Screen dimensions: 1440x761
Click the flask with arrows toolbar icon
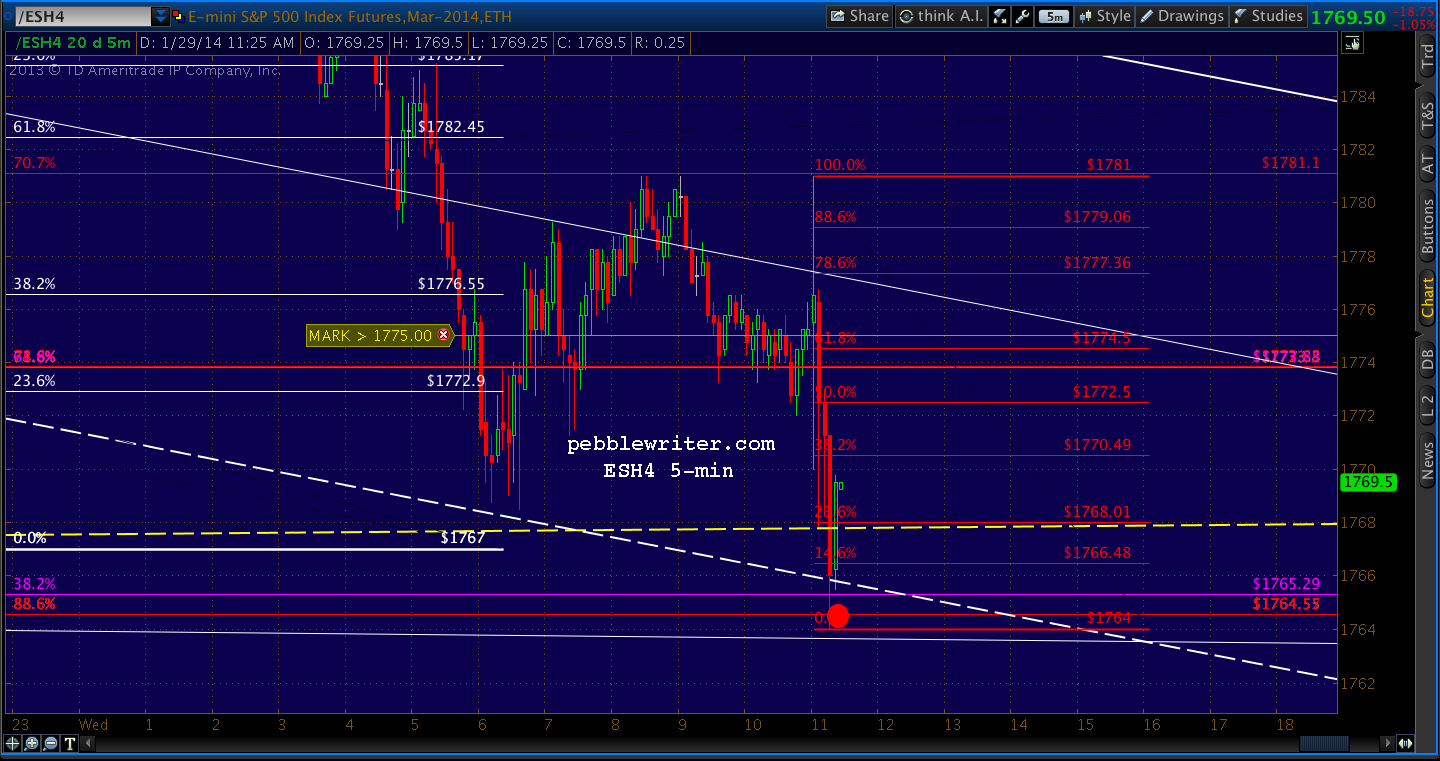click(1000, 16)
